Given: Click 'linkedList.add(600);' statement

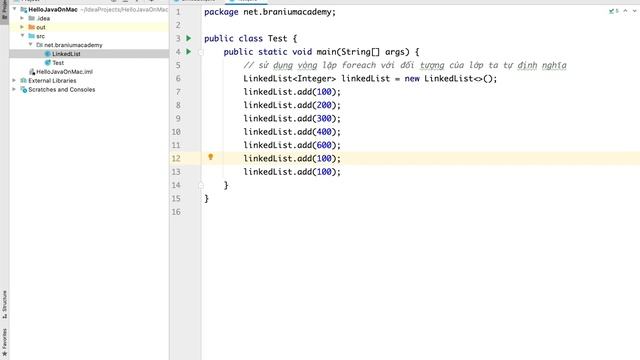Looking at the screenshot, I should tap(292, 145).
